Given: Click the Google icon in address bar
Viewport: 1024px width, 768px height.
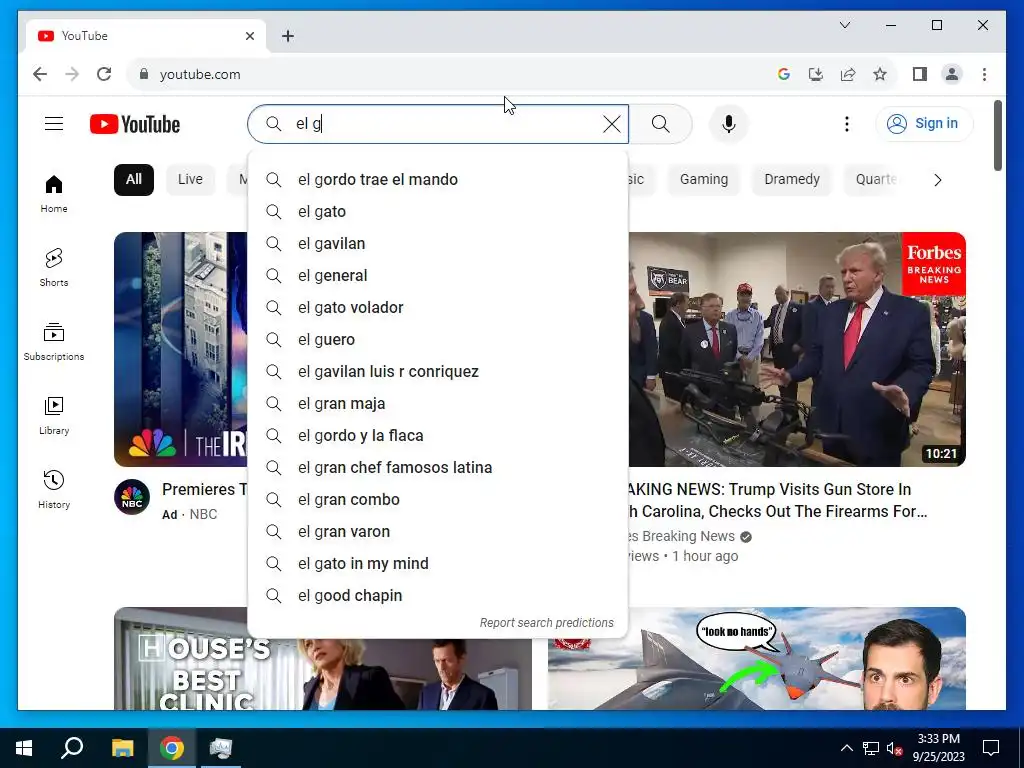Looking at the screenshot, I should pos(784,74).
